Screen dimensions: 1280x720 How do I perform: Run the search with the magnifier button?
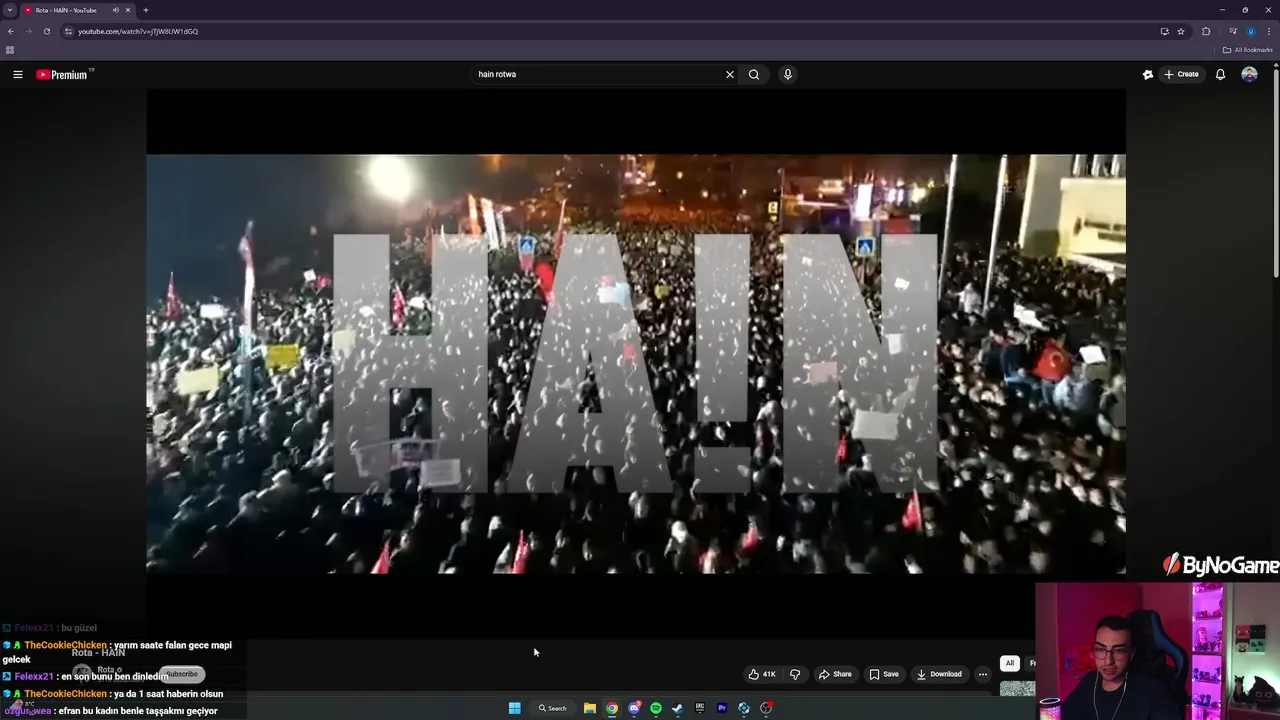[754, 74]
